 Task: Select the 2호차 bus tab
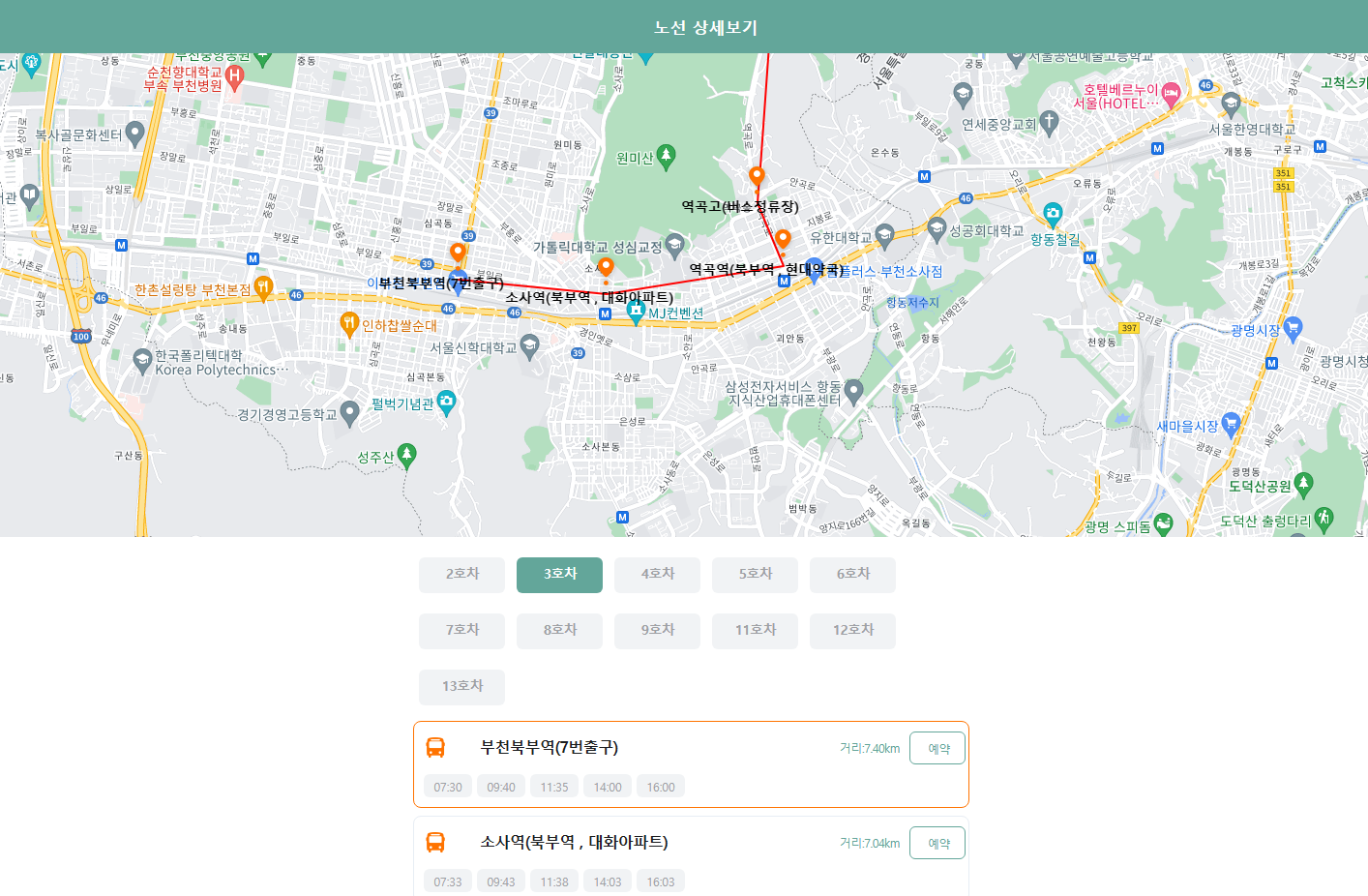(x=461, y=575)
